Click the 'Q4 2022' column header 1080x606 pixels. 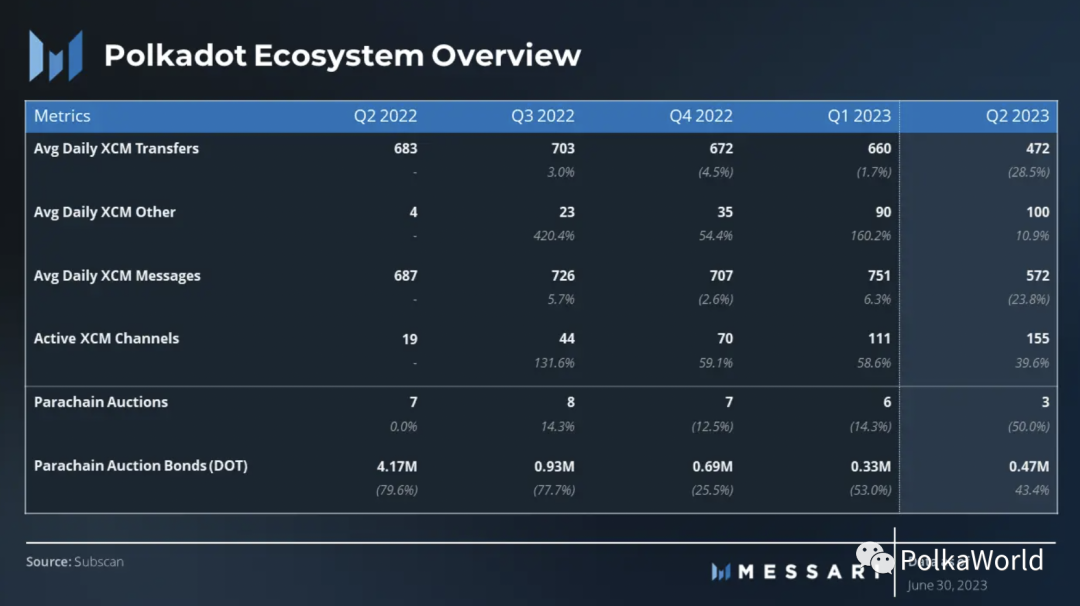(x=701, y=116)
